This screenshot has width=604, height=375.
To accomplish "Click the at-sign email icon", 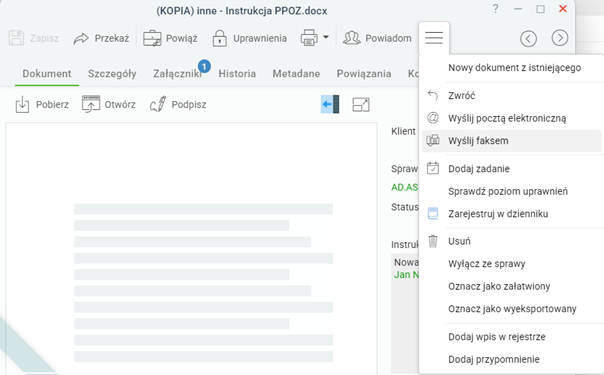I will click(433, 118).
